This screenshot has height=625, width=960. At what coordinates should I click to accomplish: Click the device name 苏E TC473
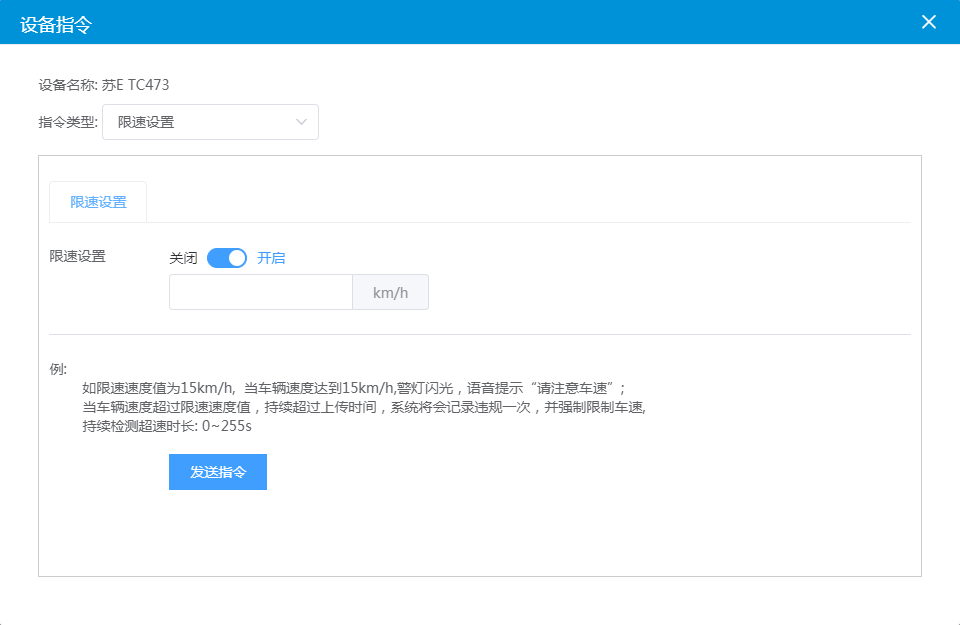pyautogui.click(x=136, y=85)
